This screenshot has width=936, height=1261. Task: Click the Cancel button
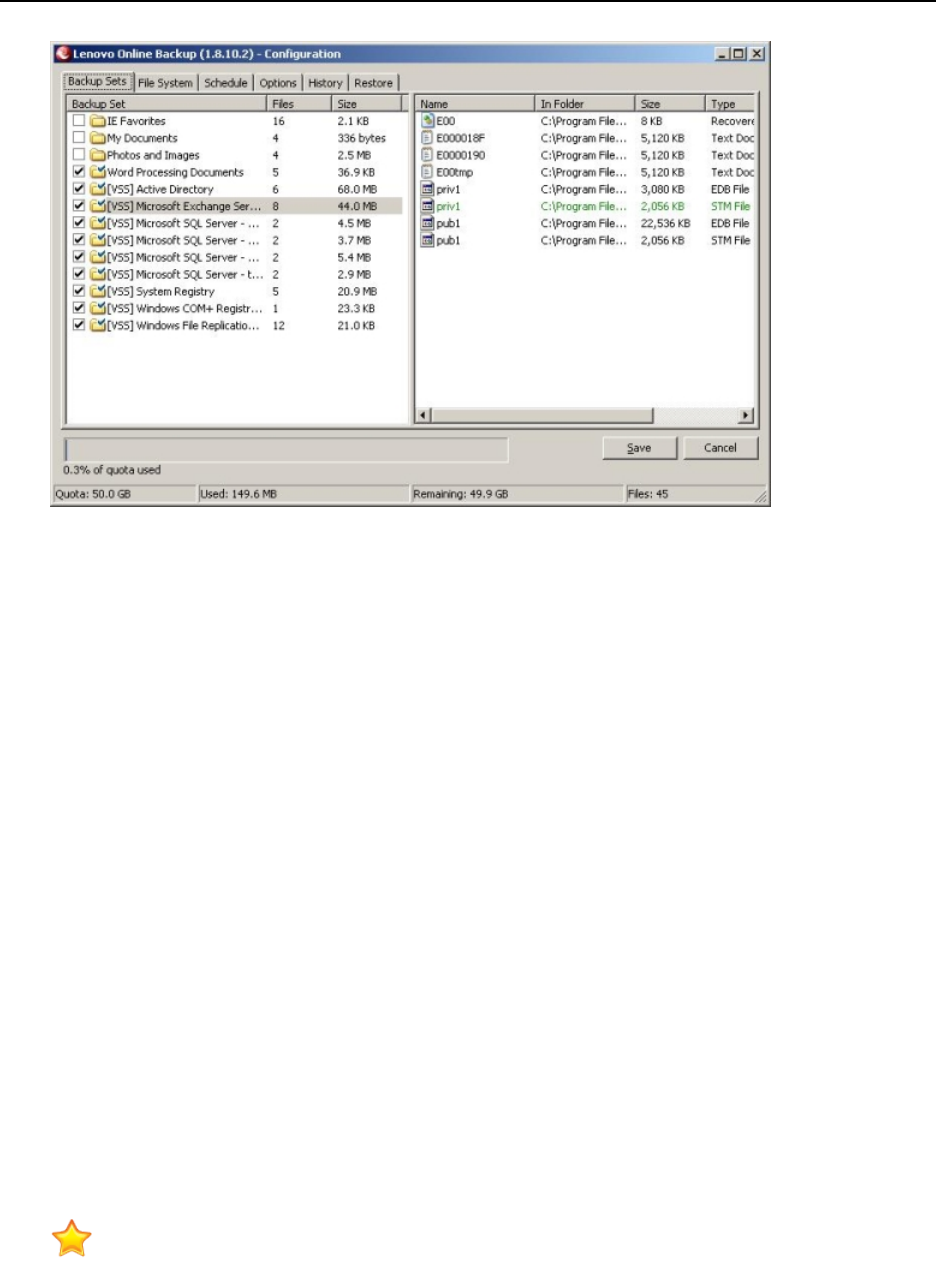[x=720, y=448]
